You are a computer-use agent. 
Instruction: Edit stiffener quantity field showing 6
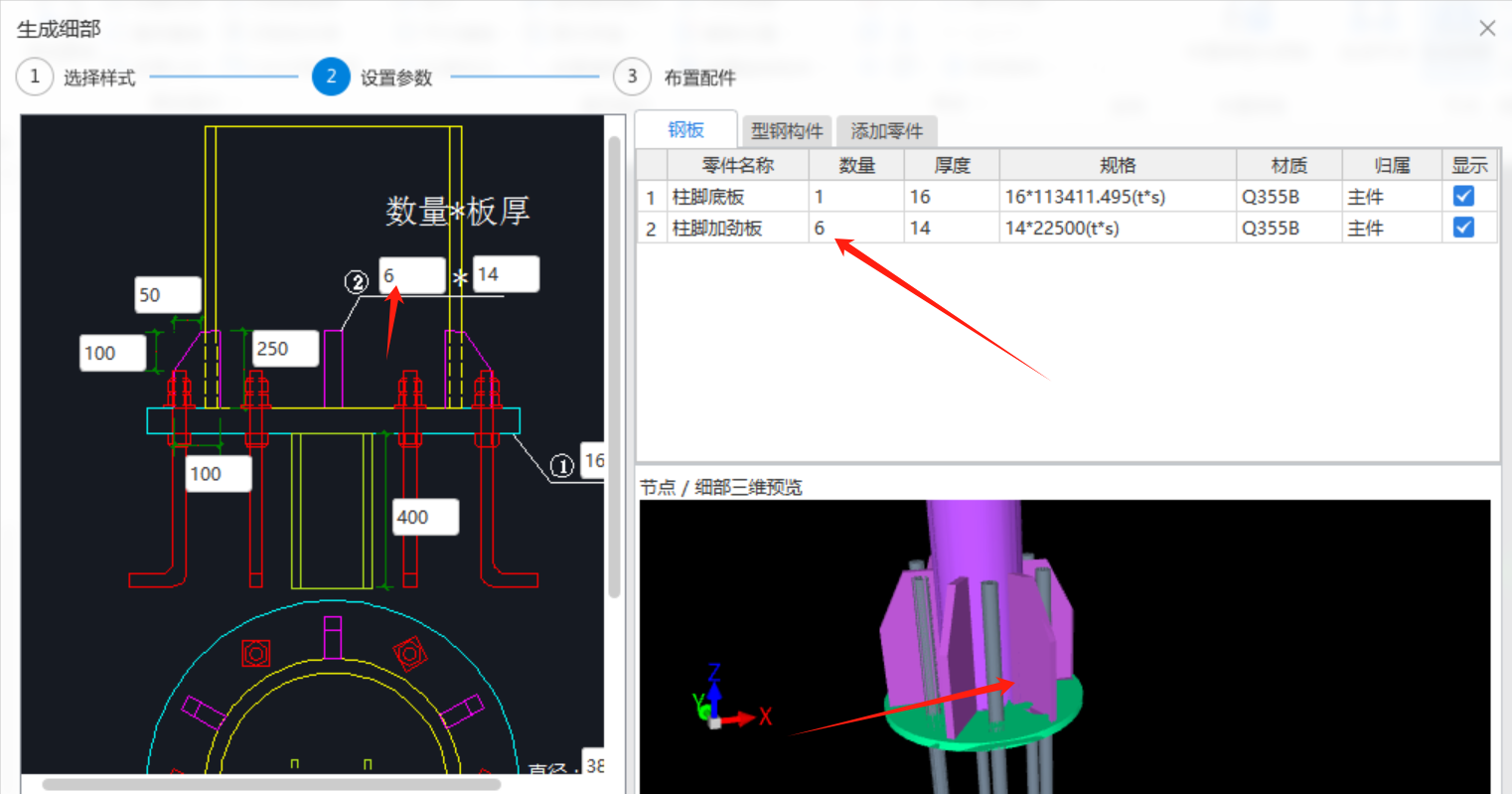(x=412, y=275)
